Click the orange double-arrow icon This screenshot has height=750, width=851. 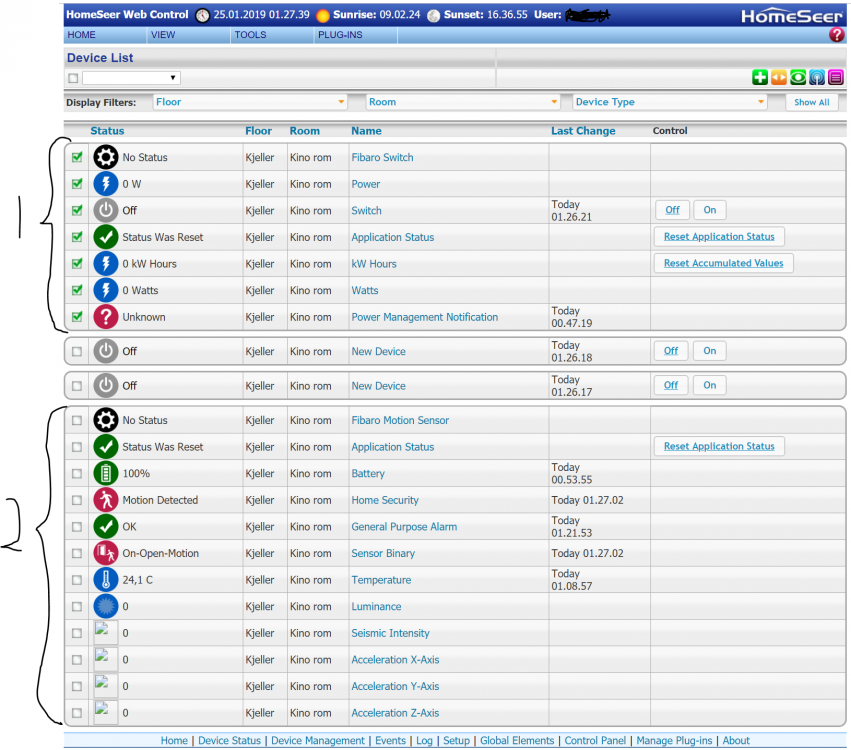pyautogui.click(x=779, y=77)
